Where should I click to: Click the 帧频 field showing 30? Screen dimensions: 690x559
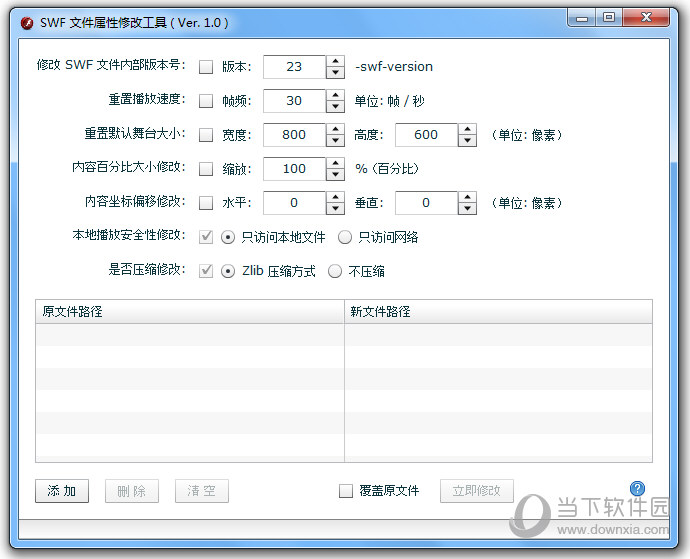point(294,101)
